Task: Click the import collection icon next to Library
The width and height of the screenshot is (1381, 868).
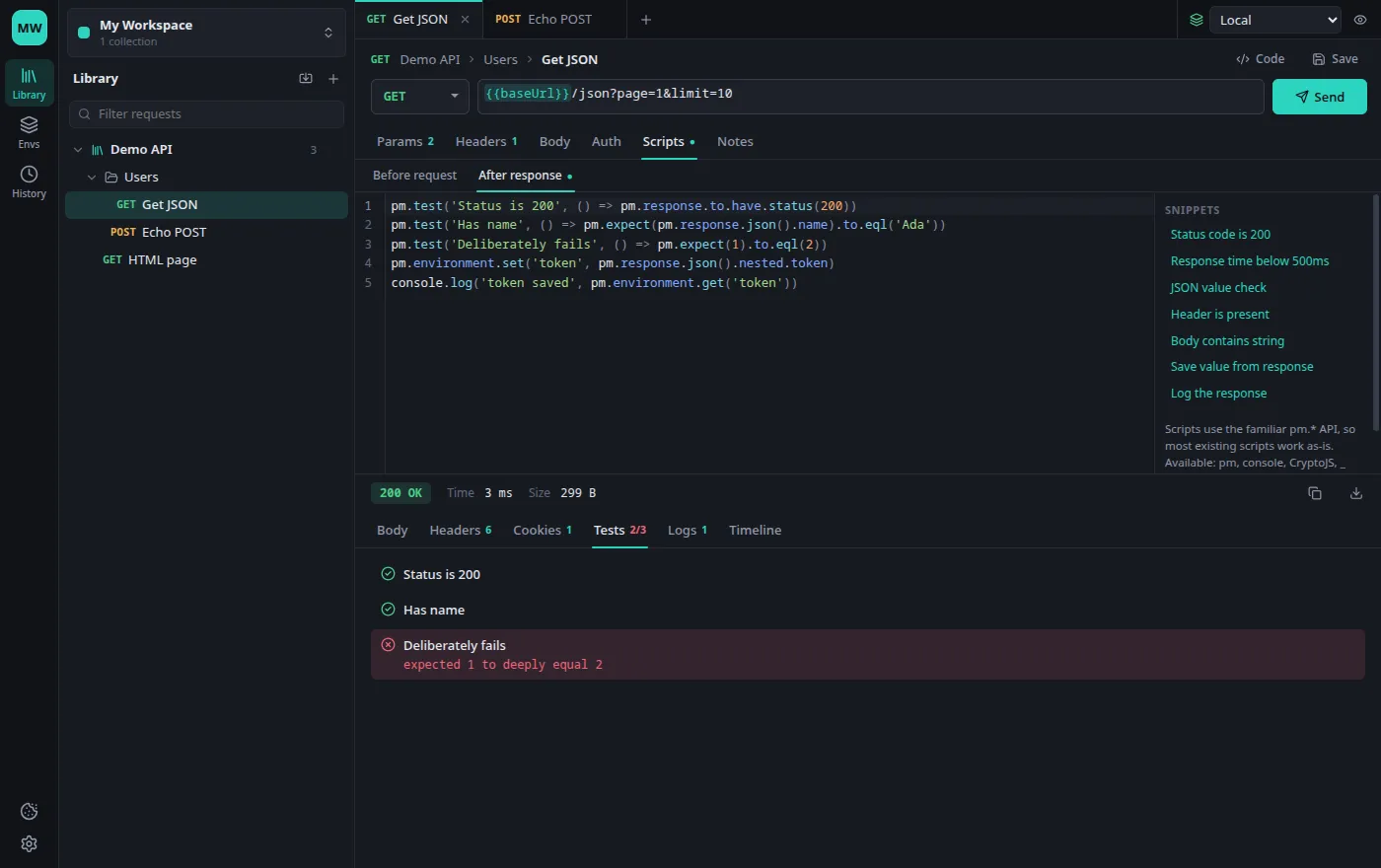Action: (x=306, y=79)
